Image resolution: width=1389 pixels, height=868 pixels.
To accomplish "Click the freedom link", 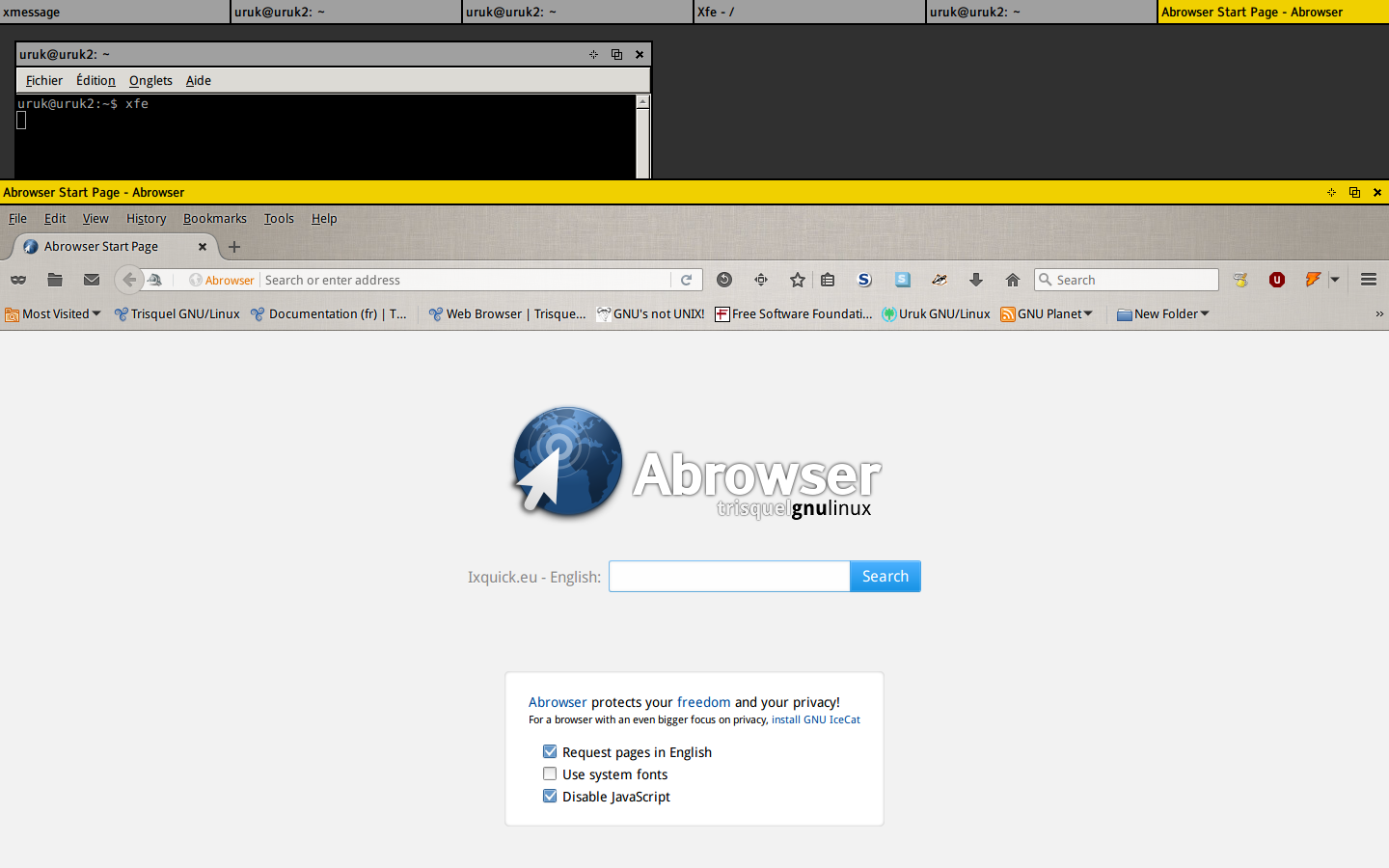I will tap(704, 702).
